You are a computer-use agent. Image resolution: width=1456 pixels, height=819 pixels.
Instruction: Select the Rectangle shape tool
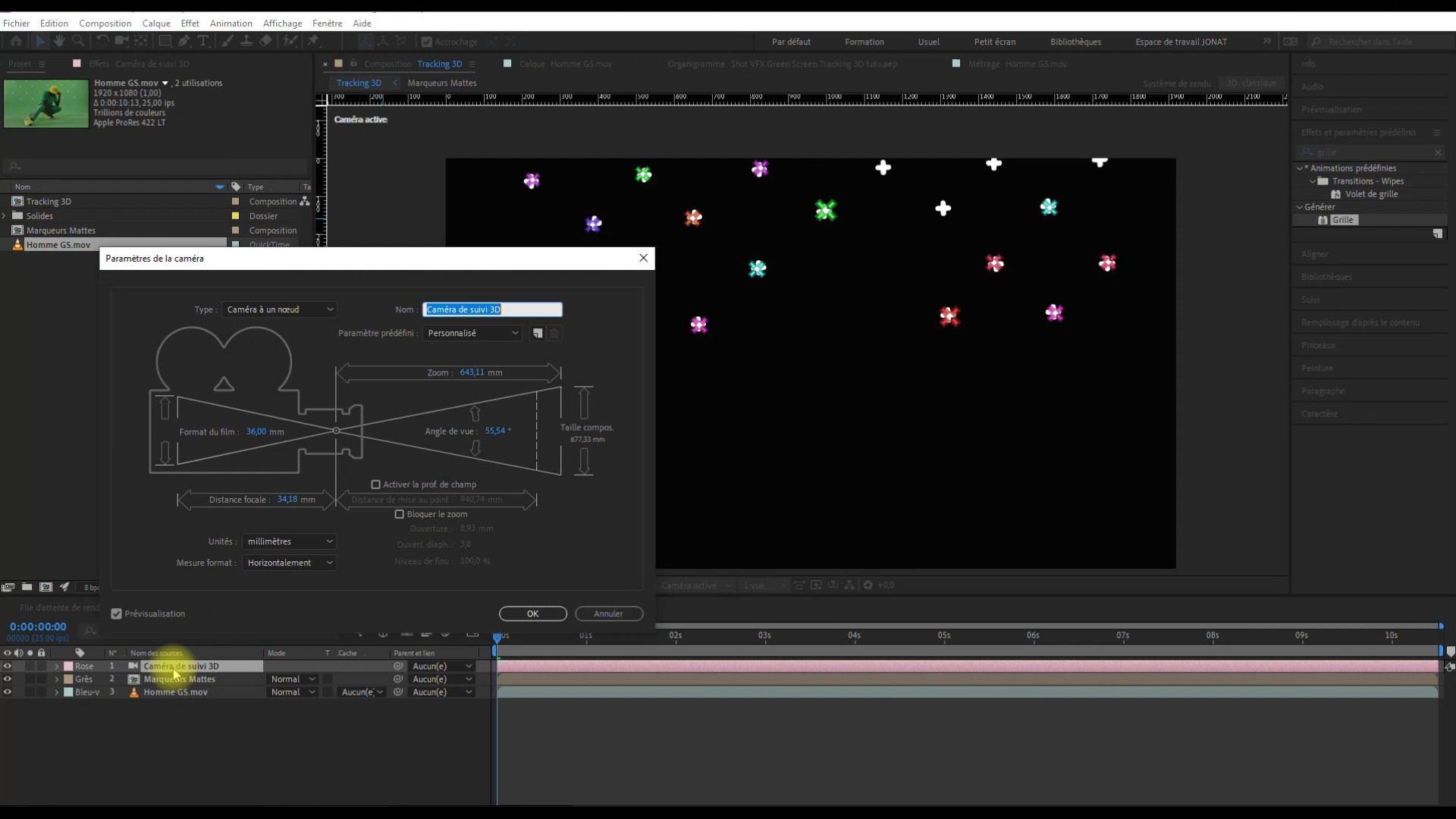click(165, 41)
